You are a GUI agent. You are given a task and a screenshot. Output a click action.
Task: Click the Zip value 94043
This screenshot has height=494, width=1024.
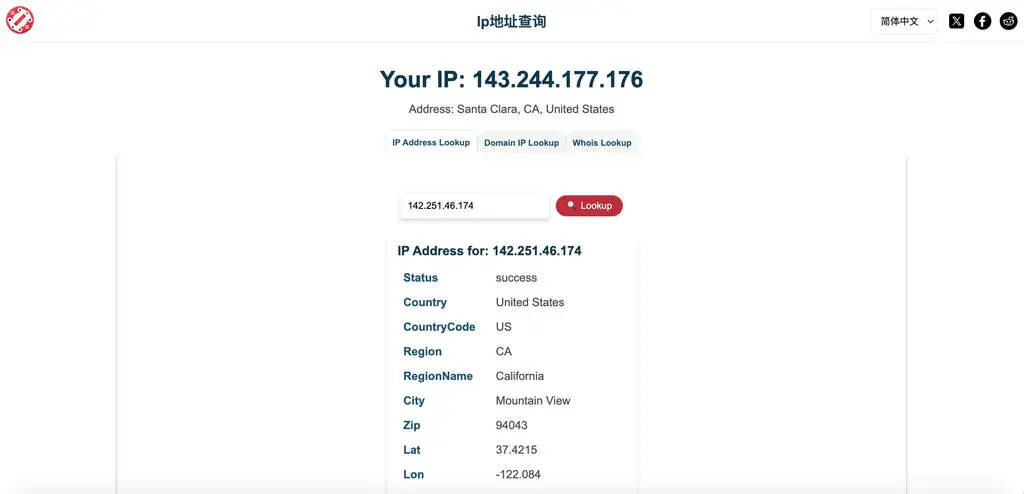coord(511,425)
